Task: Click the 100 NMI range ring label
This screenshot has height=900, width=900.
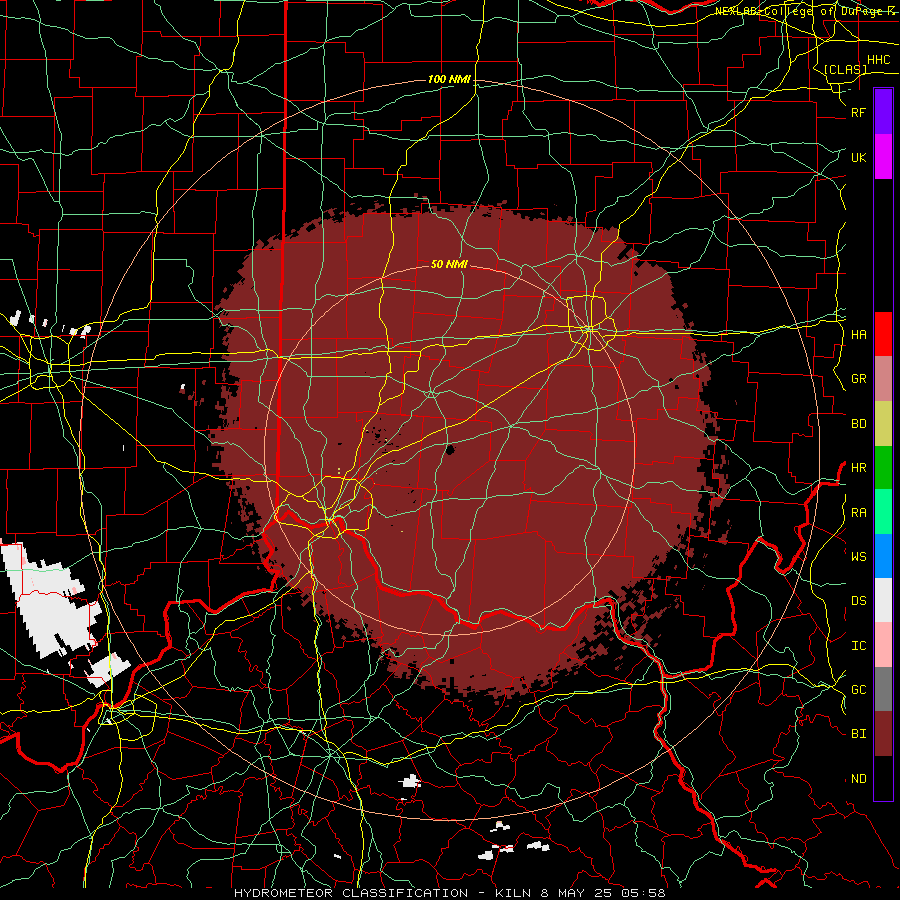Action: (449, 79)
